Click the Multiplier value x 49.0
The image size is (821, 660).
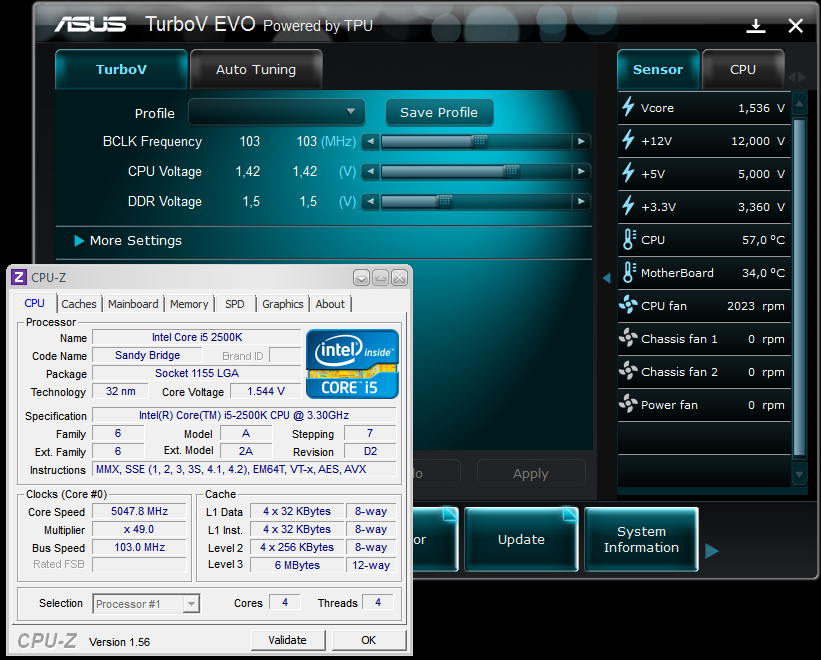(x=139, y=529)
